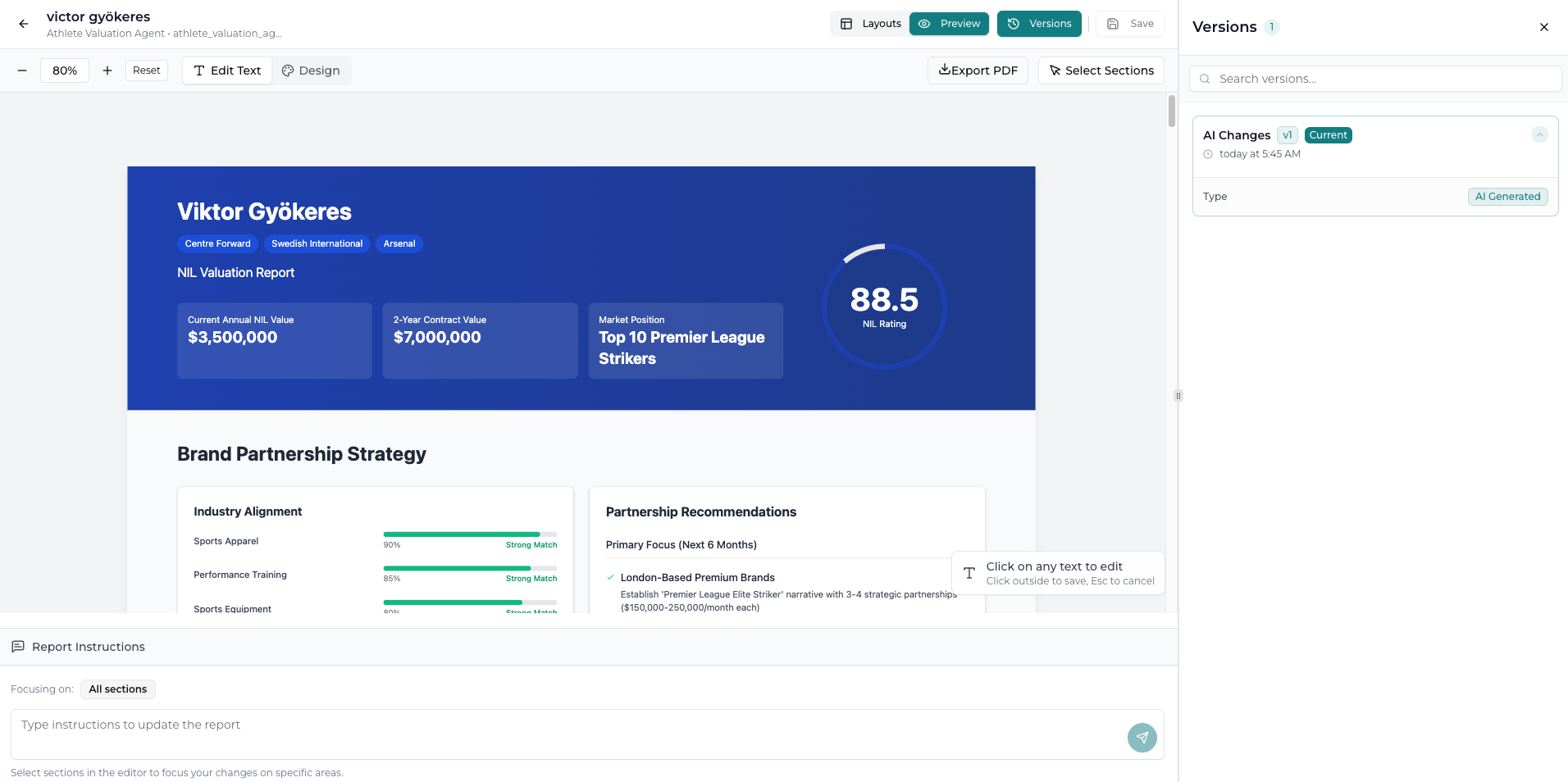Open the Layouts view
This screenshot has width=1568, height=782.
pos(871,24)
